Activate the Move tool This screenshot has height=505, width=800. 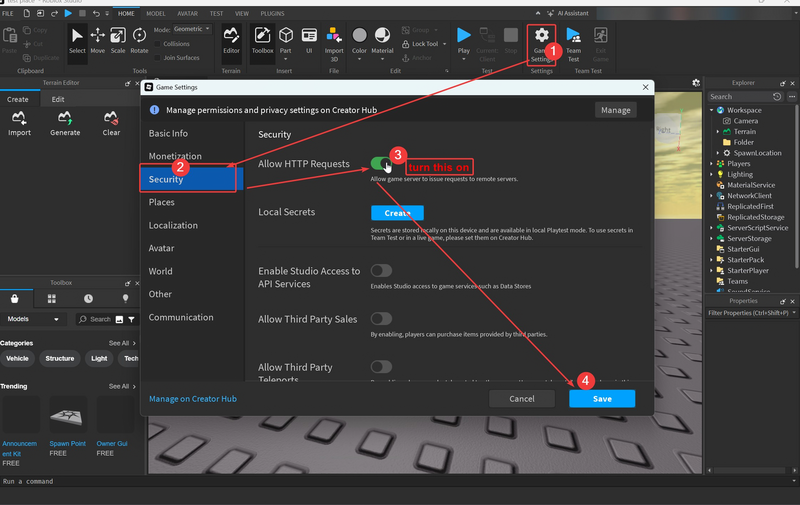click(x=97, y=41)
